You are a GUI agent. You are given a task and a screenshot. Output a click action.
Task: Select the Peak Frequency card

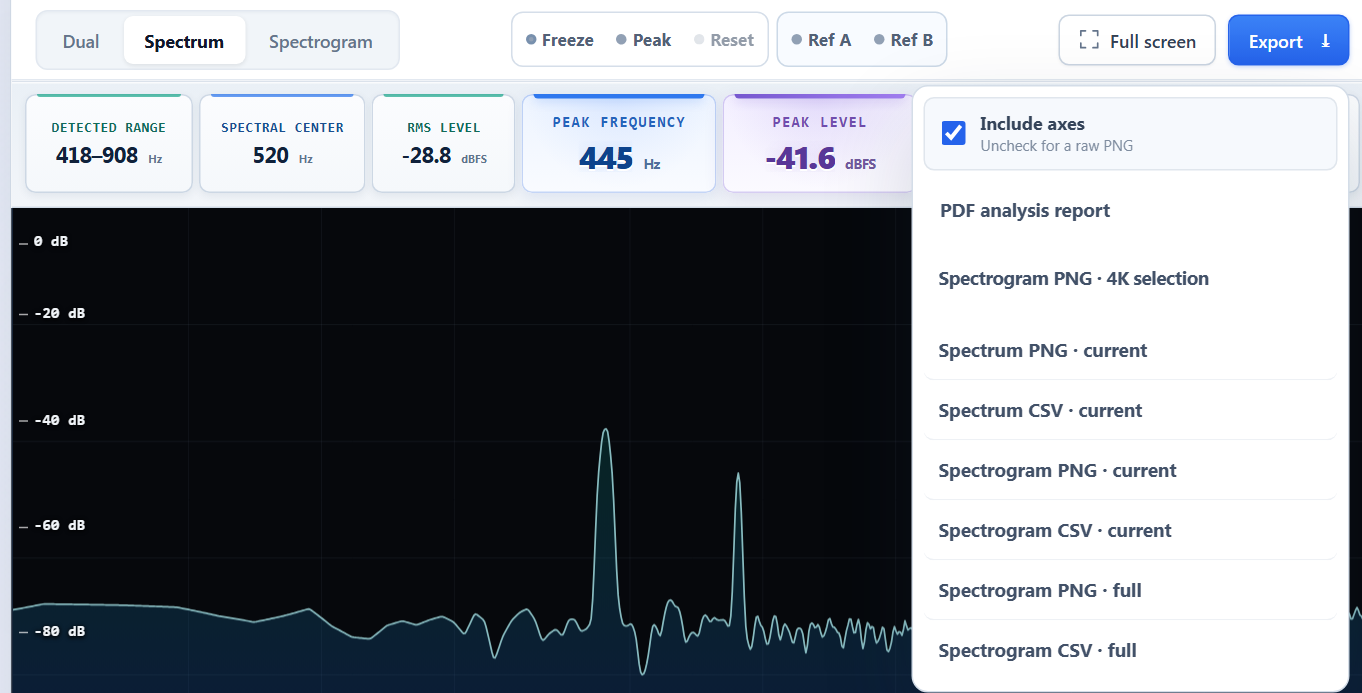tap(619, 143)
